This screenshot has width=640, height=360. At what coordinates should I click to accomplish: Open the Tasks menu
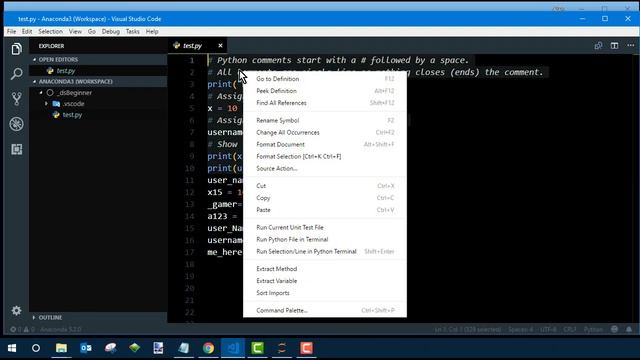pos(133,31)
